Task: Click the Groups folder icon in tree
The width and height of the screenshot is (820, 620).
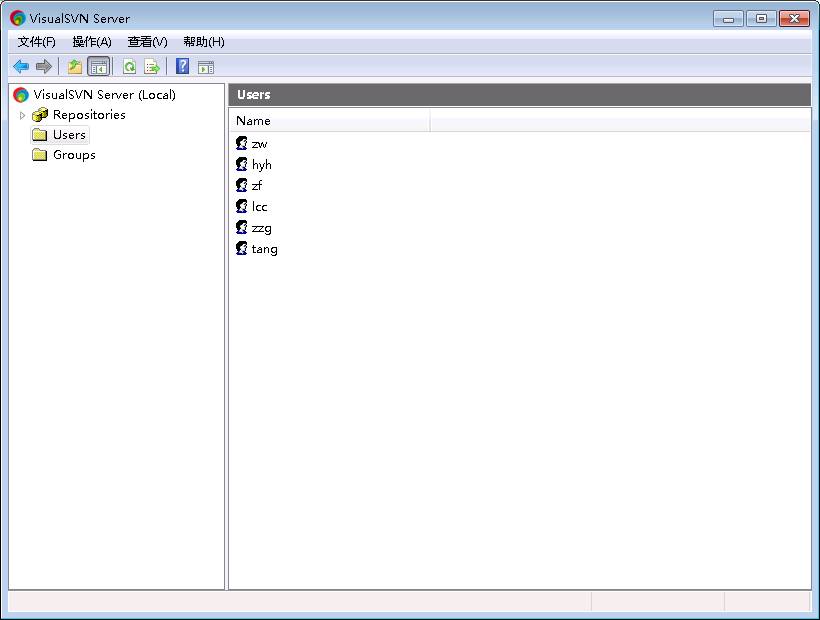Action: pyautogui.click(x=40, y=155)
